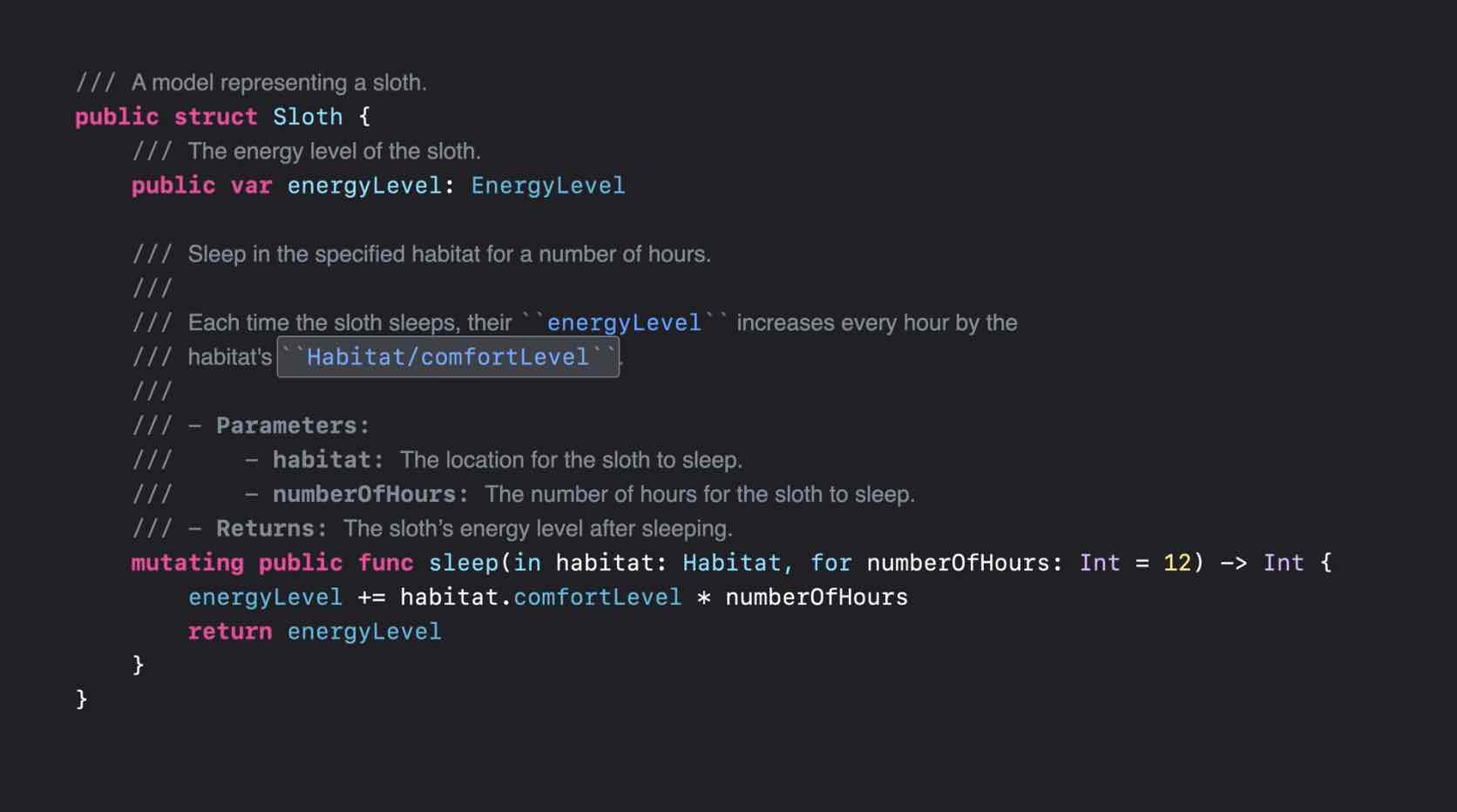Click the Sloth struct name
This screenshot has width=1457, height=812.
(x=308, y=117)
